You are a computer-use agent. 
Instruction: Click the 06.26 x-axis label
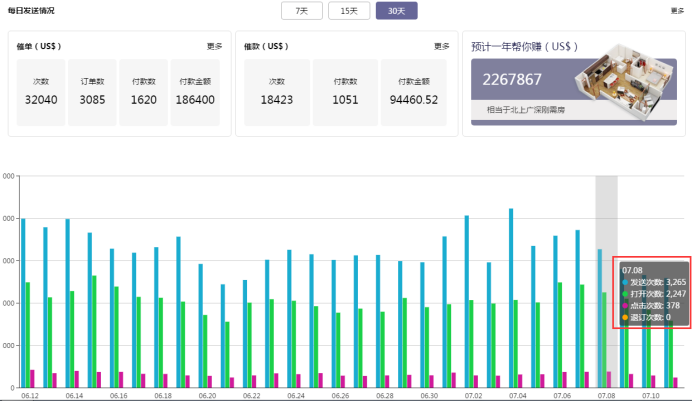click(340, 396)
